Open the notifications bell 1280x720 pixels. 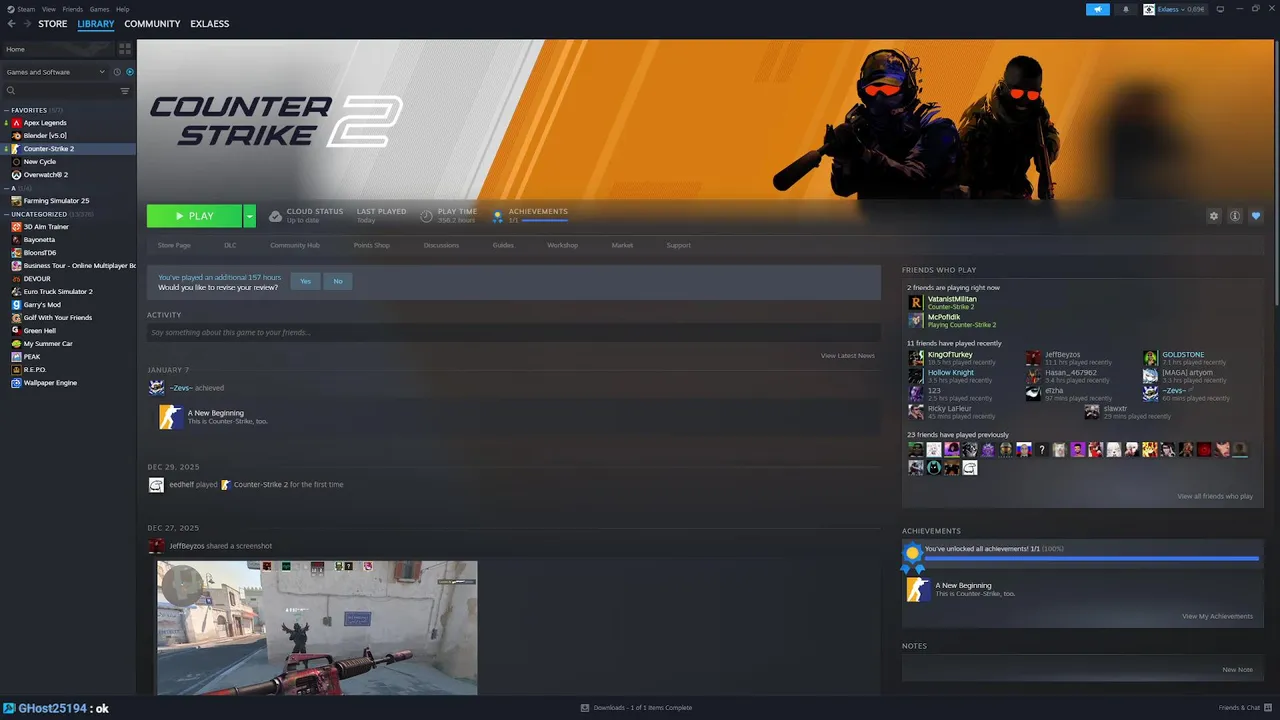1125,9
